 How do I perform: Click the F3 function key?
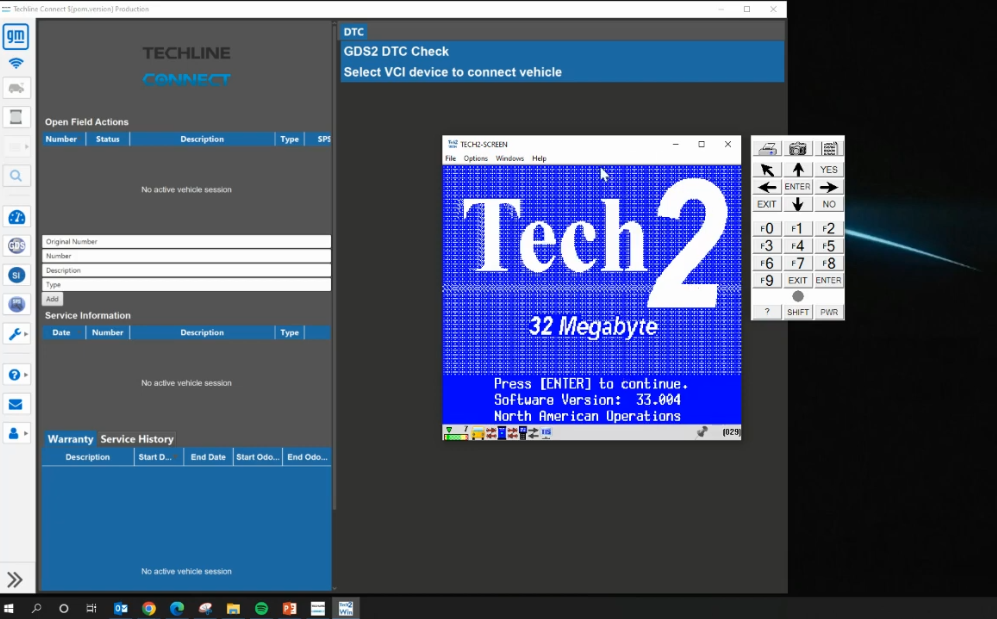click(767, 246)
